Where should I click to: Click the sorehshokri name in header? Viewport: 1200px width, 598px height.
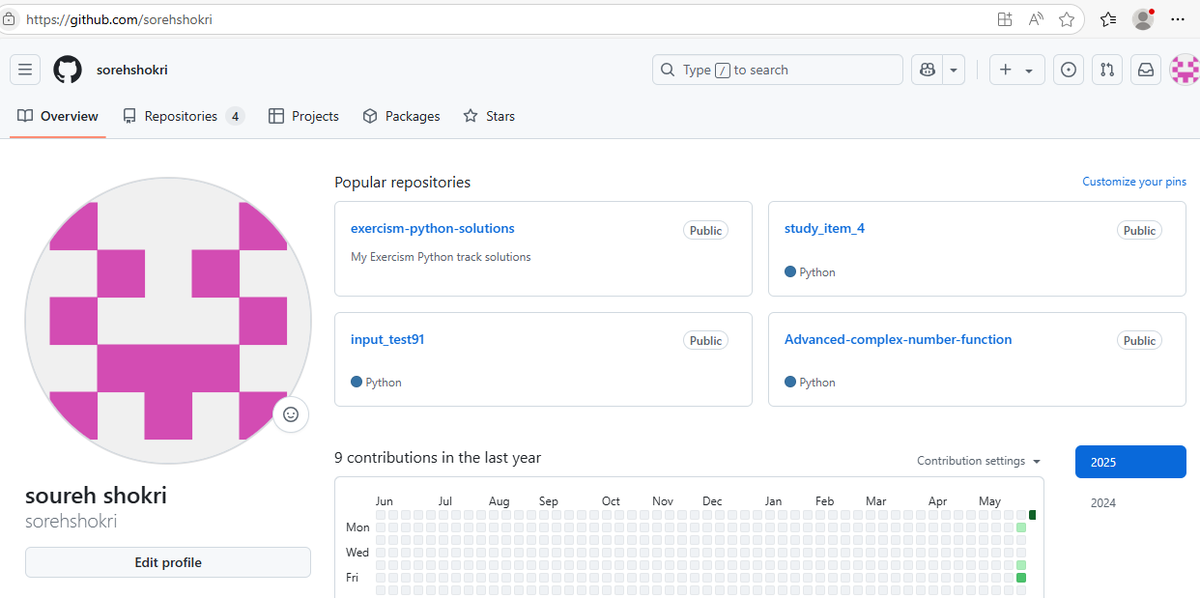(132, 70)
